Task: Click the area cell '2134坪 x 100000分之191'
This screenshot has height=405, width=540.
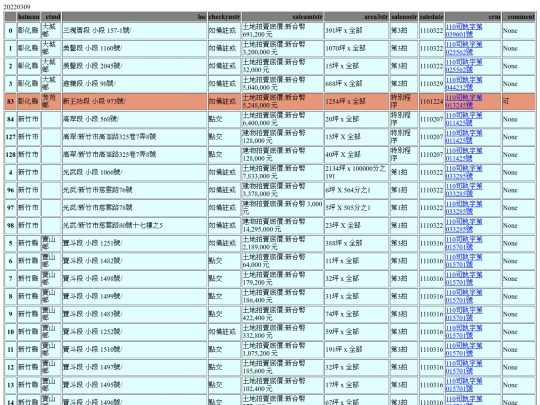Action: coord(356,172)
